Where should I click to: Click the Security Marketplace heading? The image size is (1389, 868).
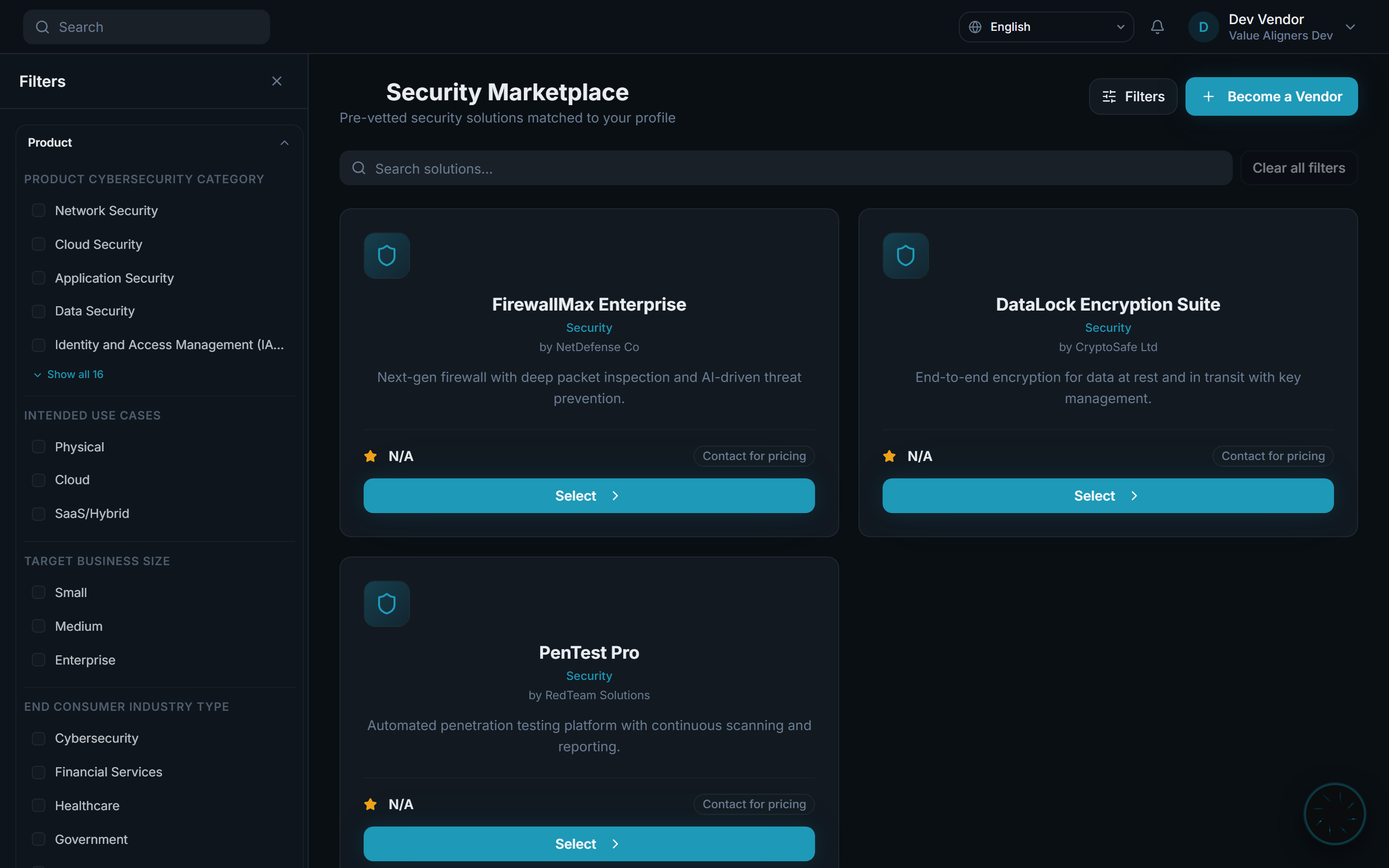(507, 93)
